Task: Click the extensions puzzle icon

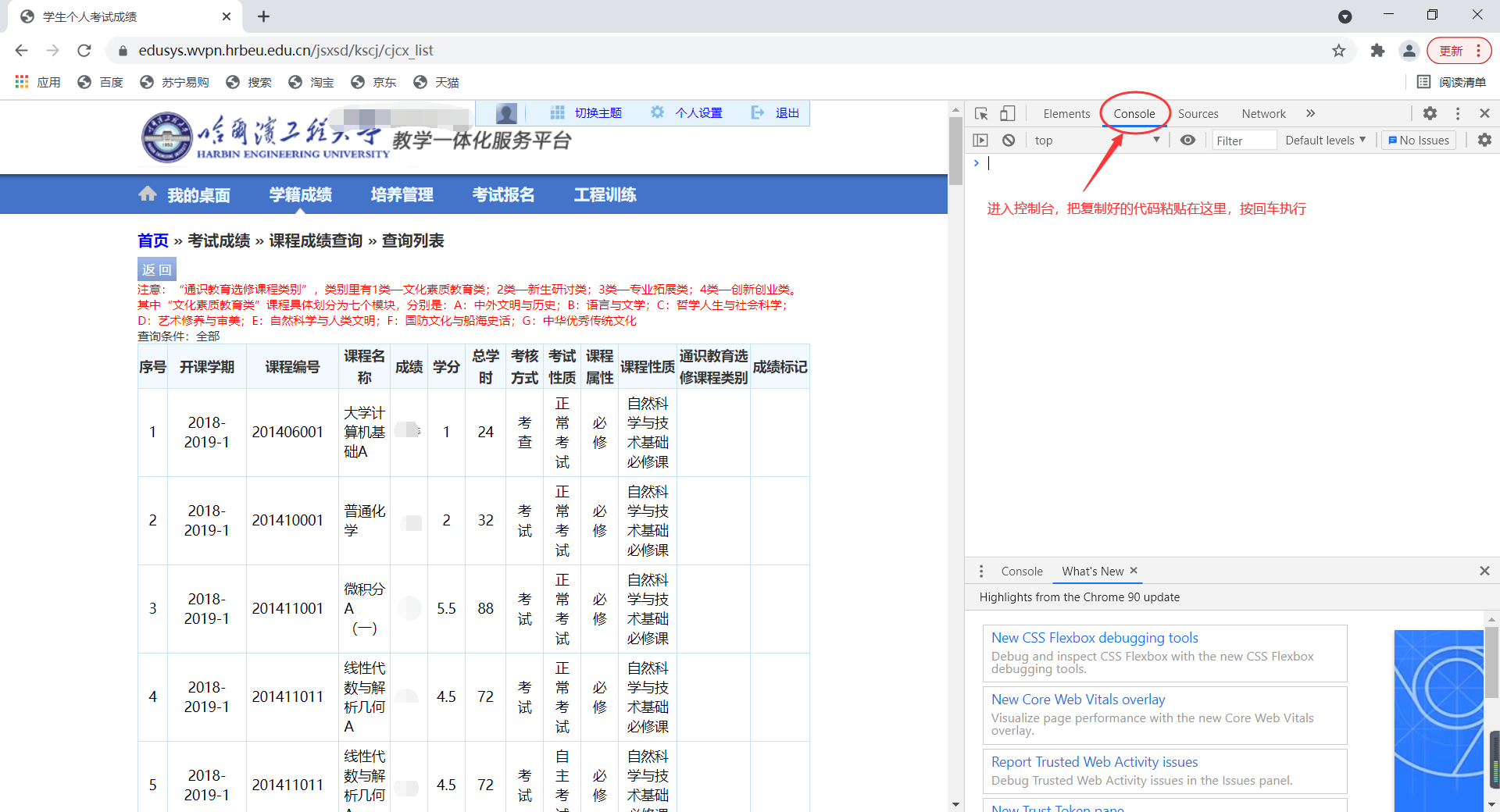Action: pos(1377,50)
